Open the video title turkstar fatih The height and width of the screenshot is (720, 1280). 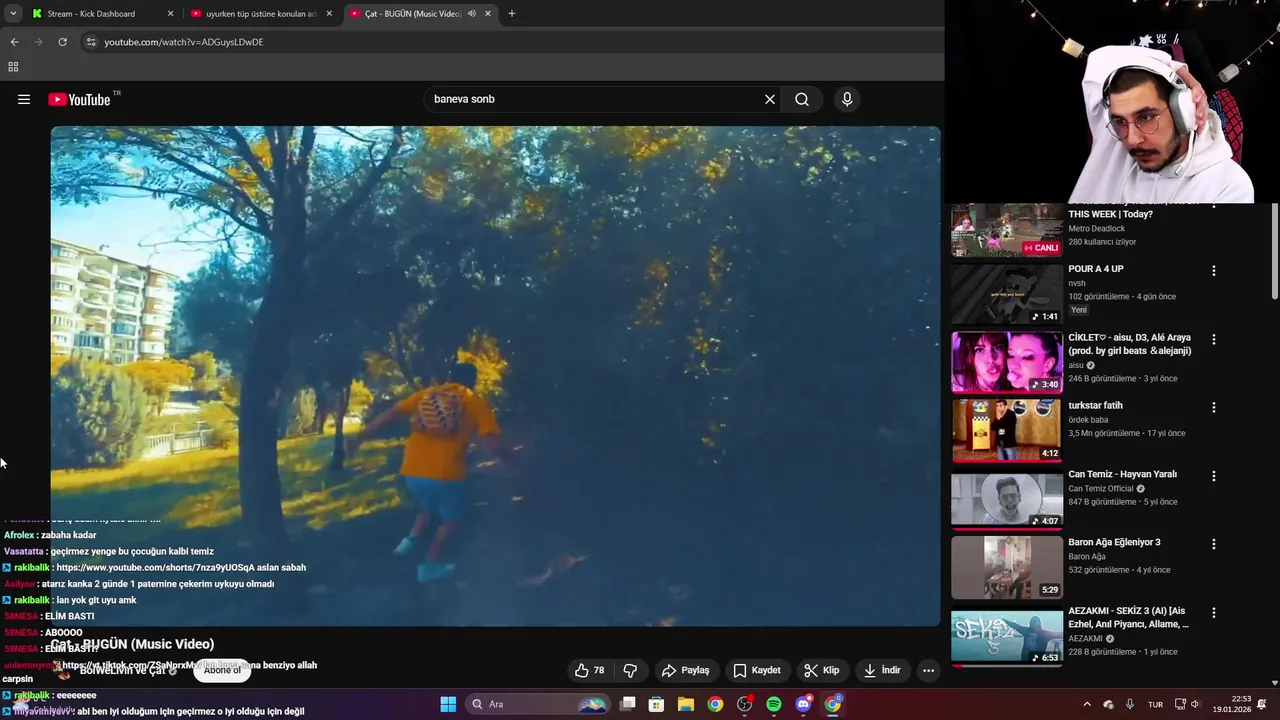1095,406
